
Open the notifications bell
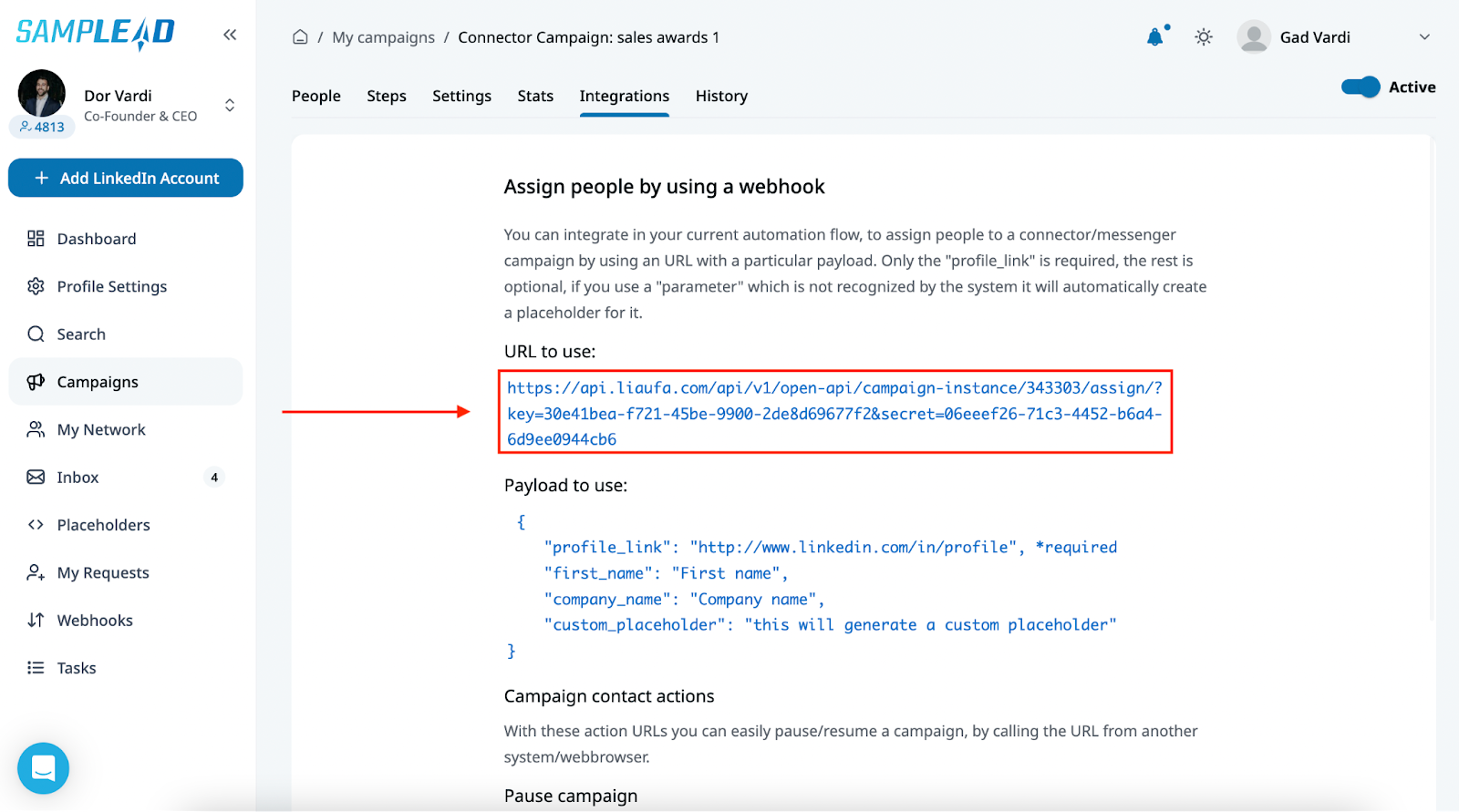1155,37
